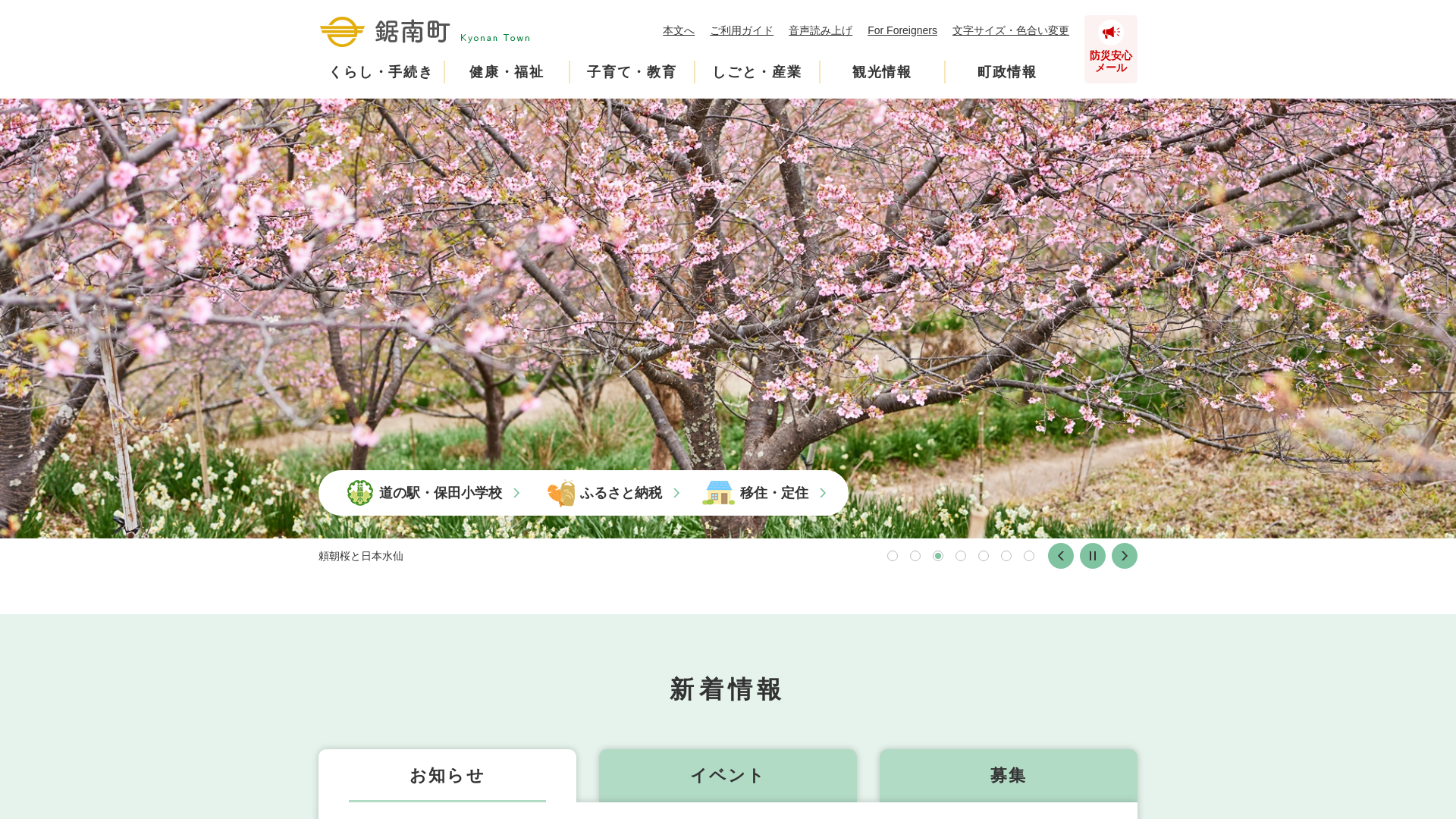Advance the slideshow with the next arrow
The width and height of the screenshot is (1456, 819).
pos(1124,556)
